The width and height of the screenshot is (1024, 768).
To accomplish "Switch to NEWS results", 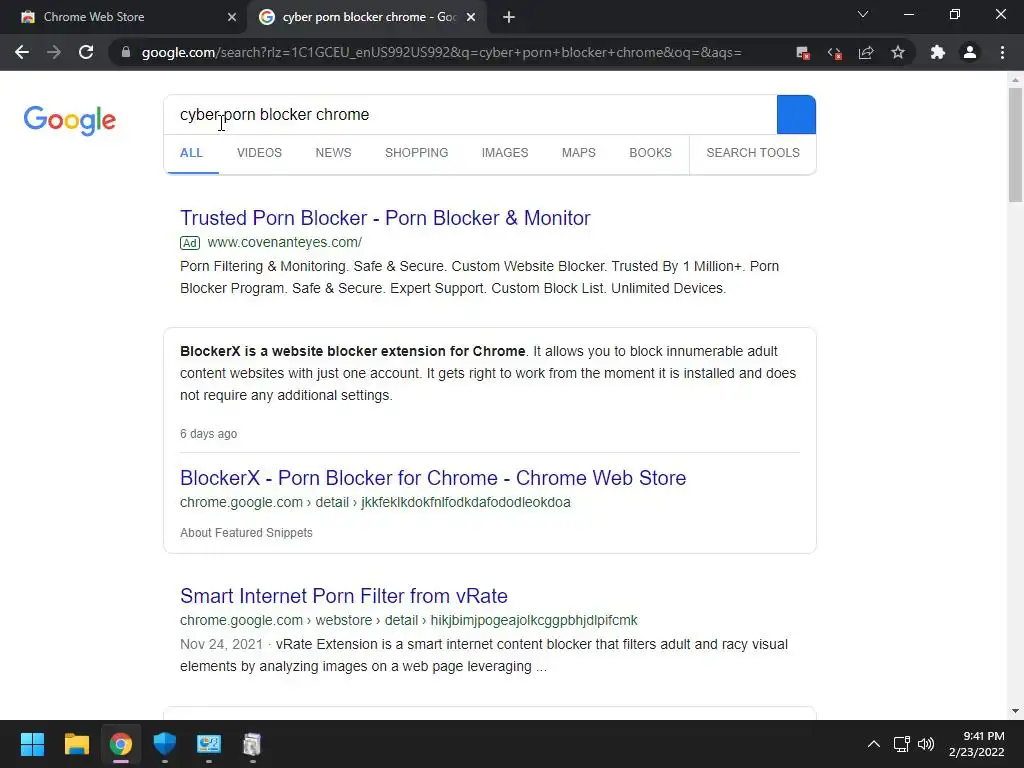I will click(x=333, y=153).
